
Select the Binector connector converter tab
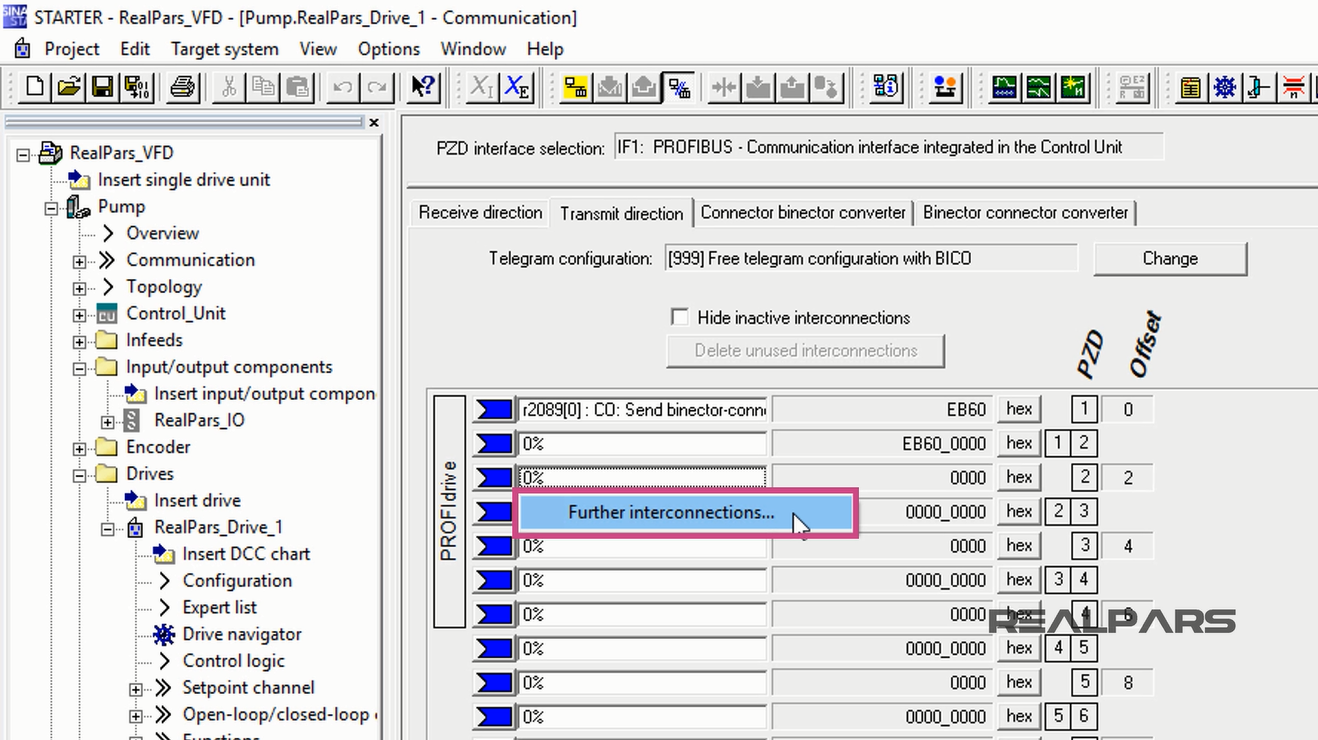point(1026,212)
